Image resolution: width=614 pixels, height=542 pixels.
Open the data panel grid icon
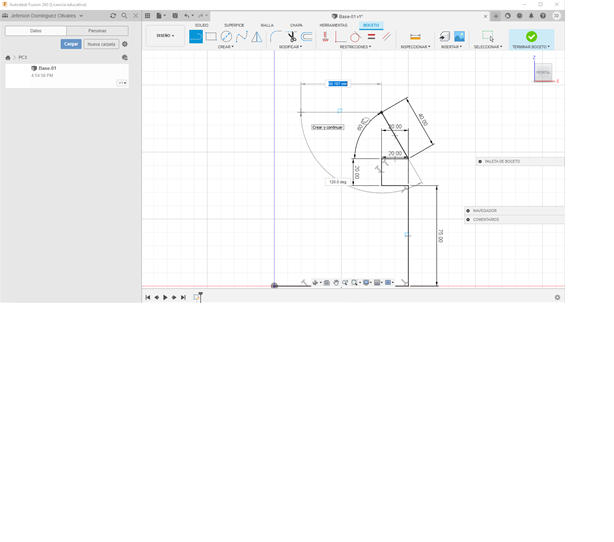click(148, 16)
